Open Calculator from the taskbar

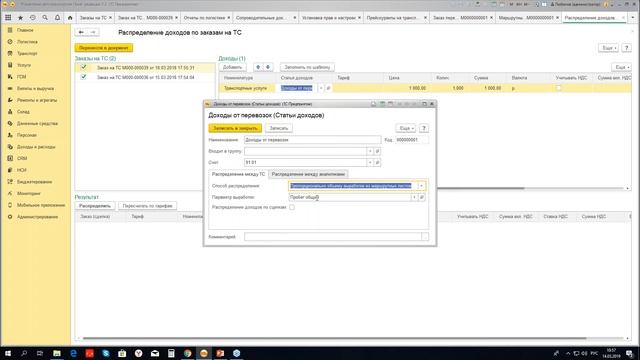(171, 353)
